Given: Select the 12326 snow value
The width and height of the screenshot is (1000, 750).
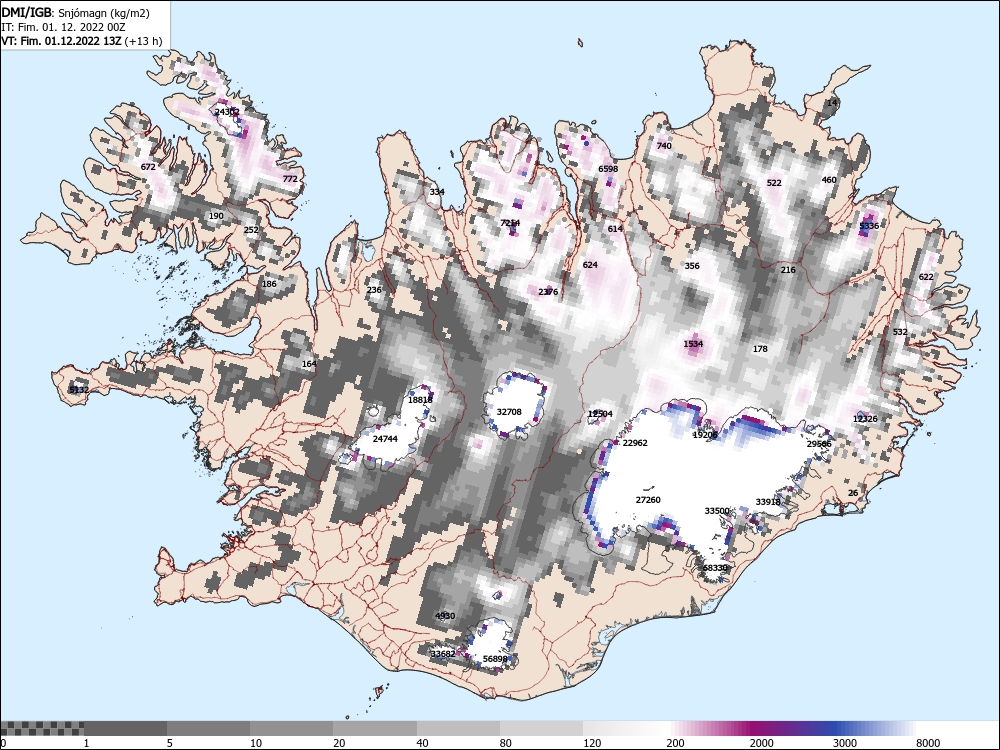Looking at the screenshot, I should 865,418.
